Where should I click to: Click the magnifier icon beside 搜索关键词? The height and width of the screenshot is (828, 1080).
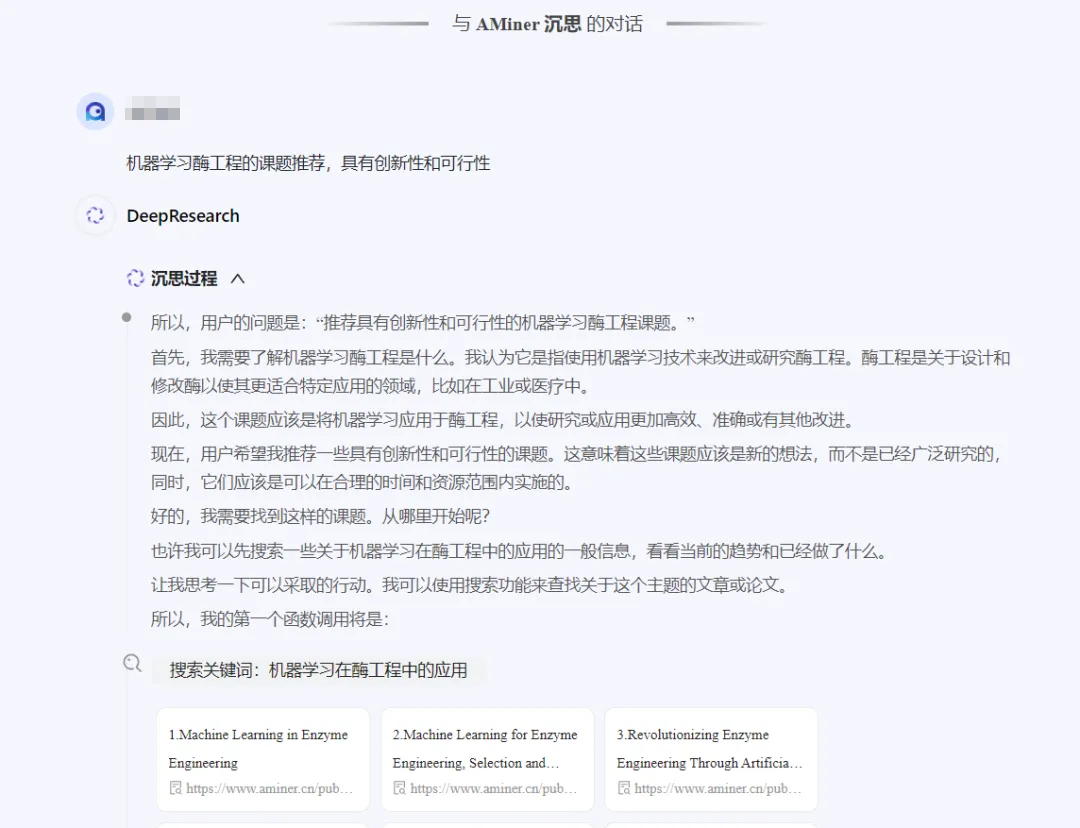point(132,663)
